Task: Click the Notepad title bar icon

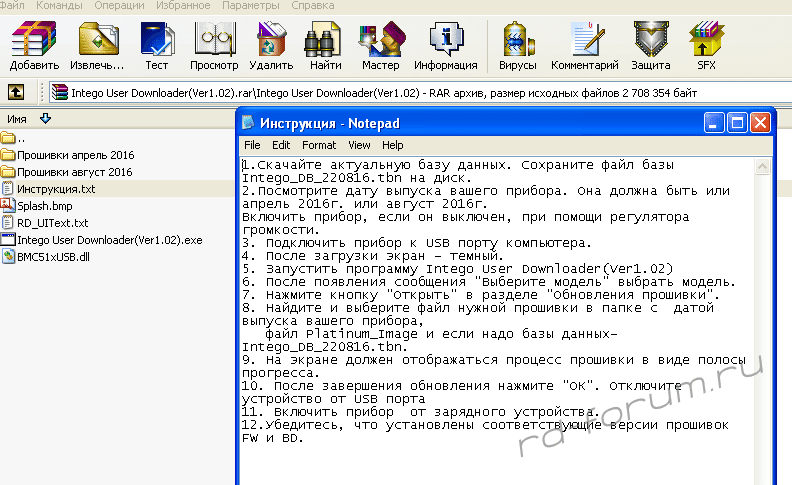Action: 248,123
